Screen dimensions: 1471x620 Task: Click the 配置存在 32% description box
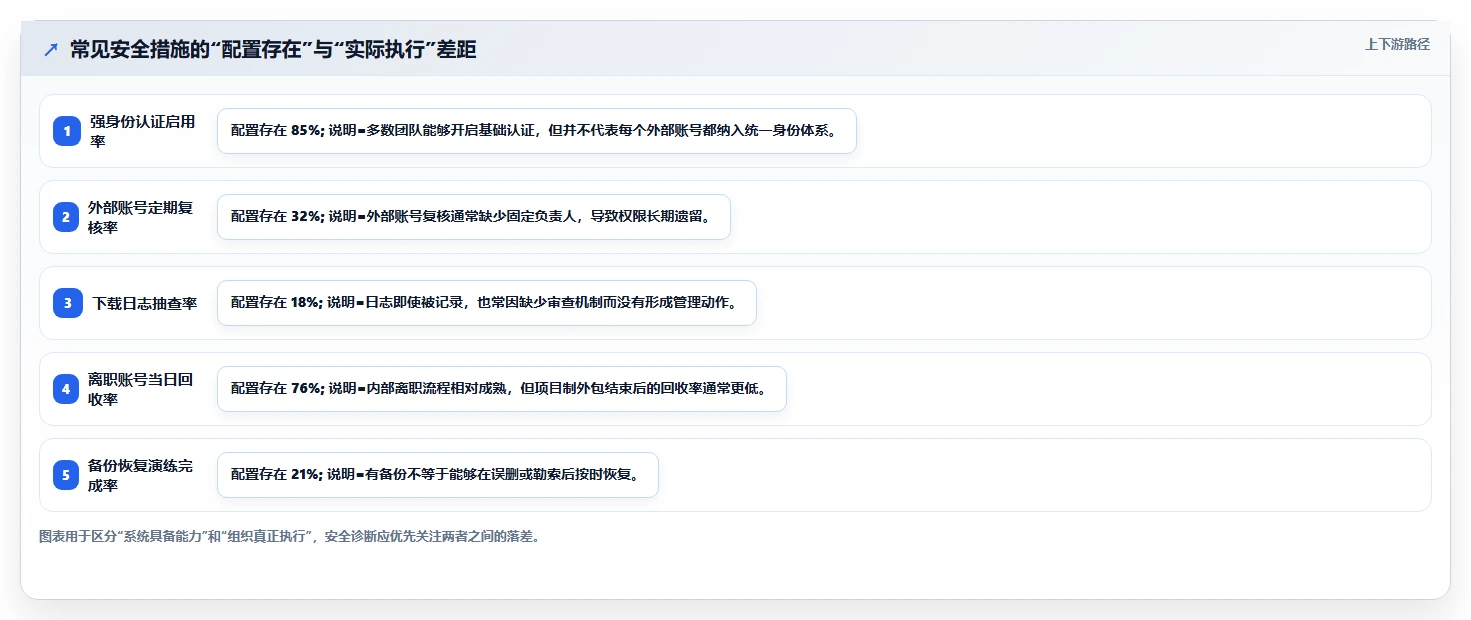474,217
